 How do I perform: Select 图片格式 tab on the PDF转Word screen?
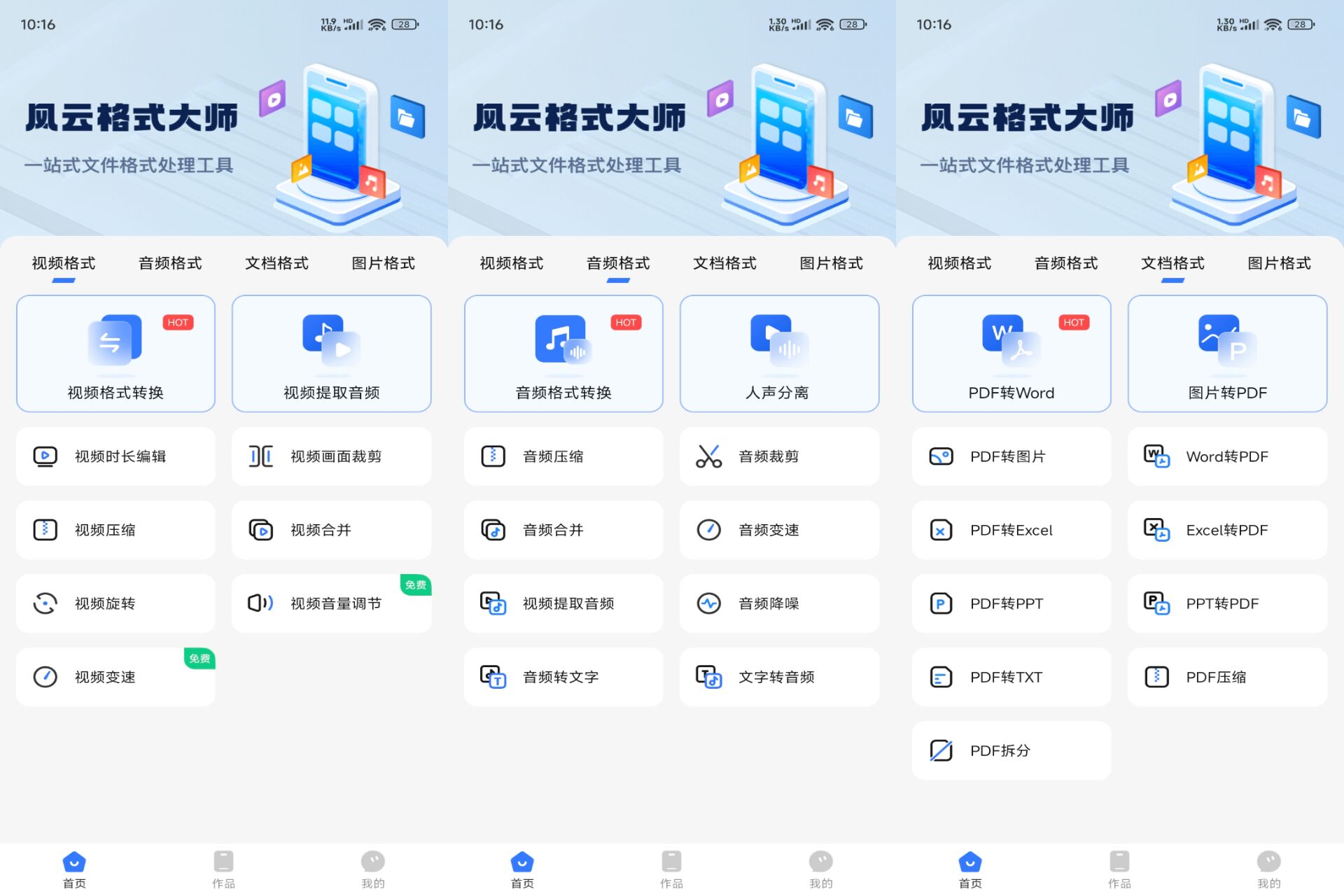pyautogui.click(x=1280, y=263)
